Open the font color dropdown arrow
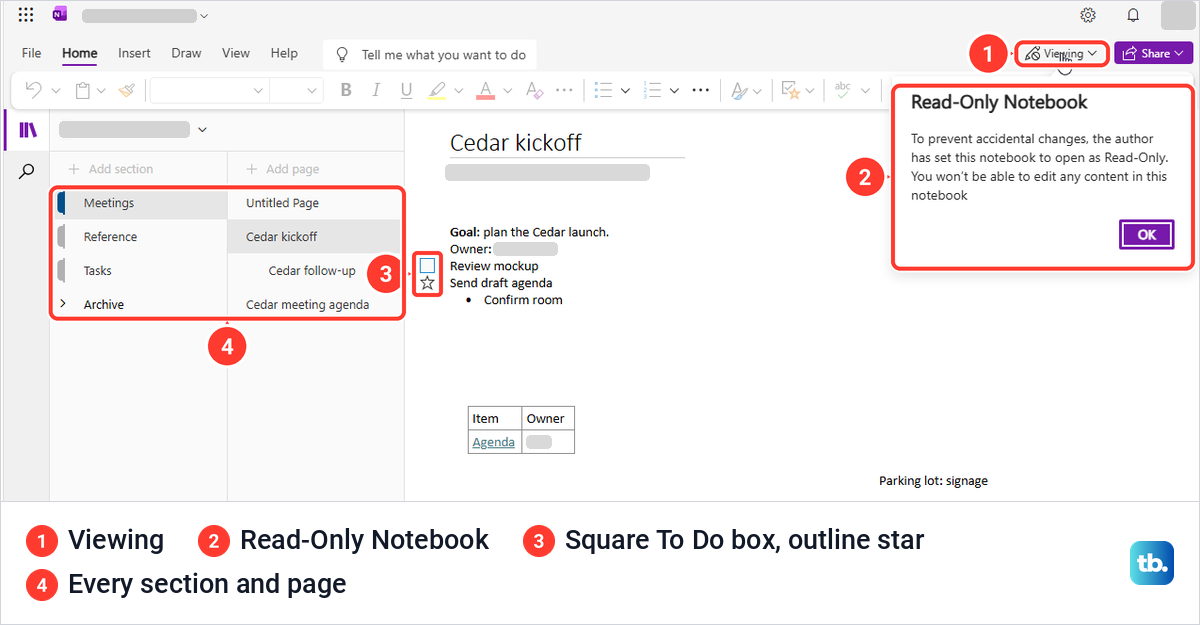 [507, 91]
